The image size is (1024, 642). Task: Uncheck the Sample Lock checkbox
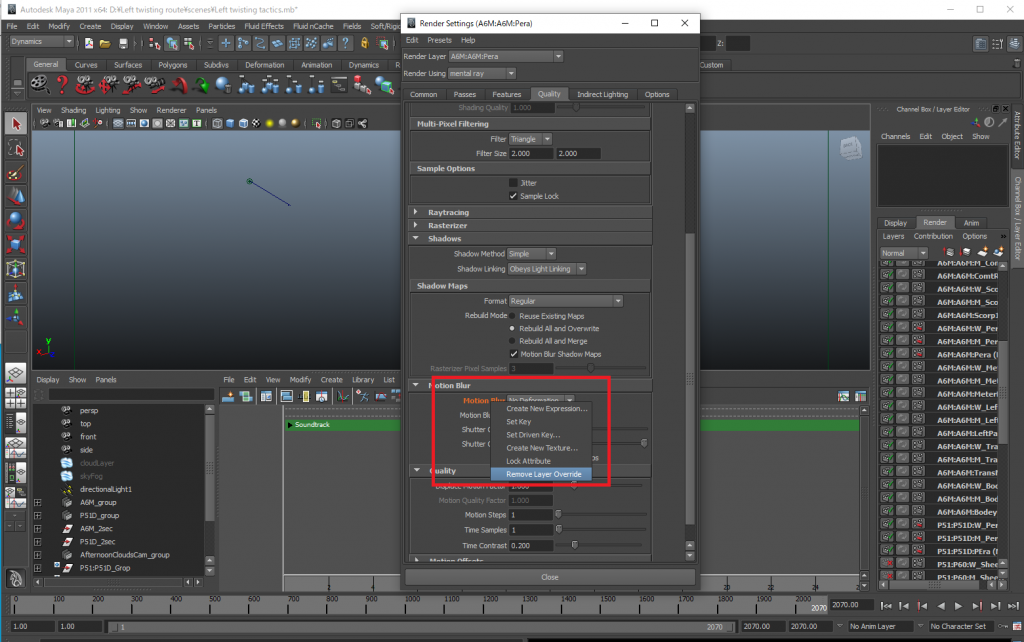(x=513, y=196)
